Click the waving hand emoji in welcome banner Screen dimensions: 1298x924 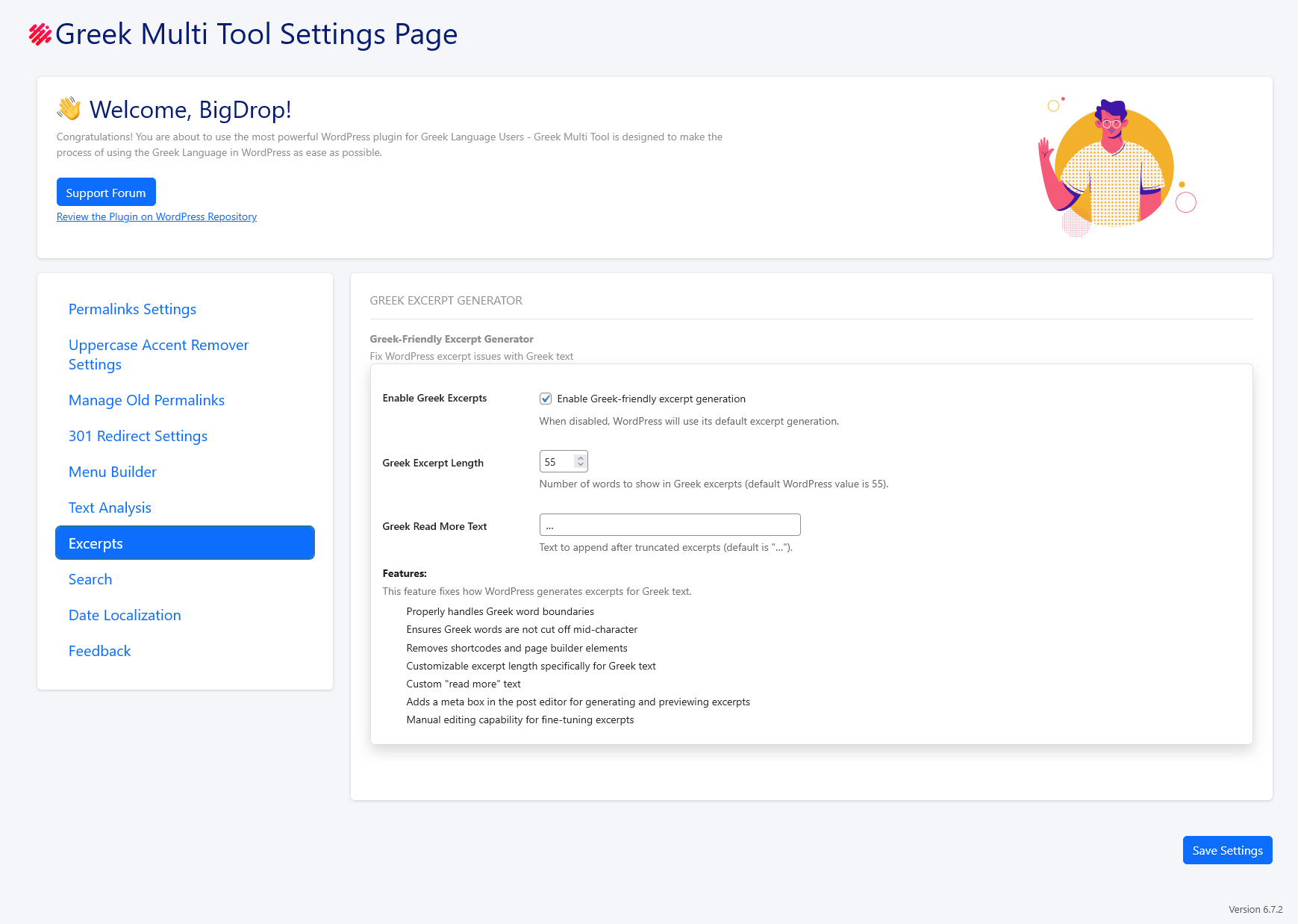point(69,109)
